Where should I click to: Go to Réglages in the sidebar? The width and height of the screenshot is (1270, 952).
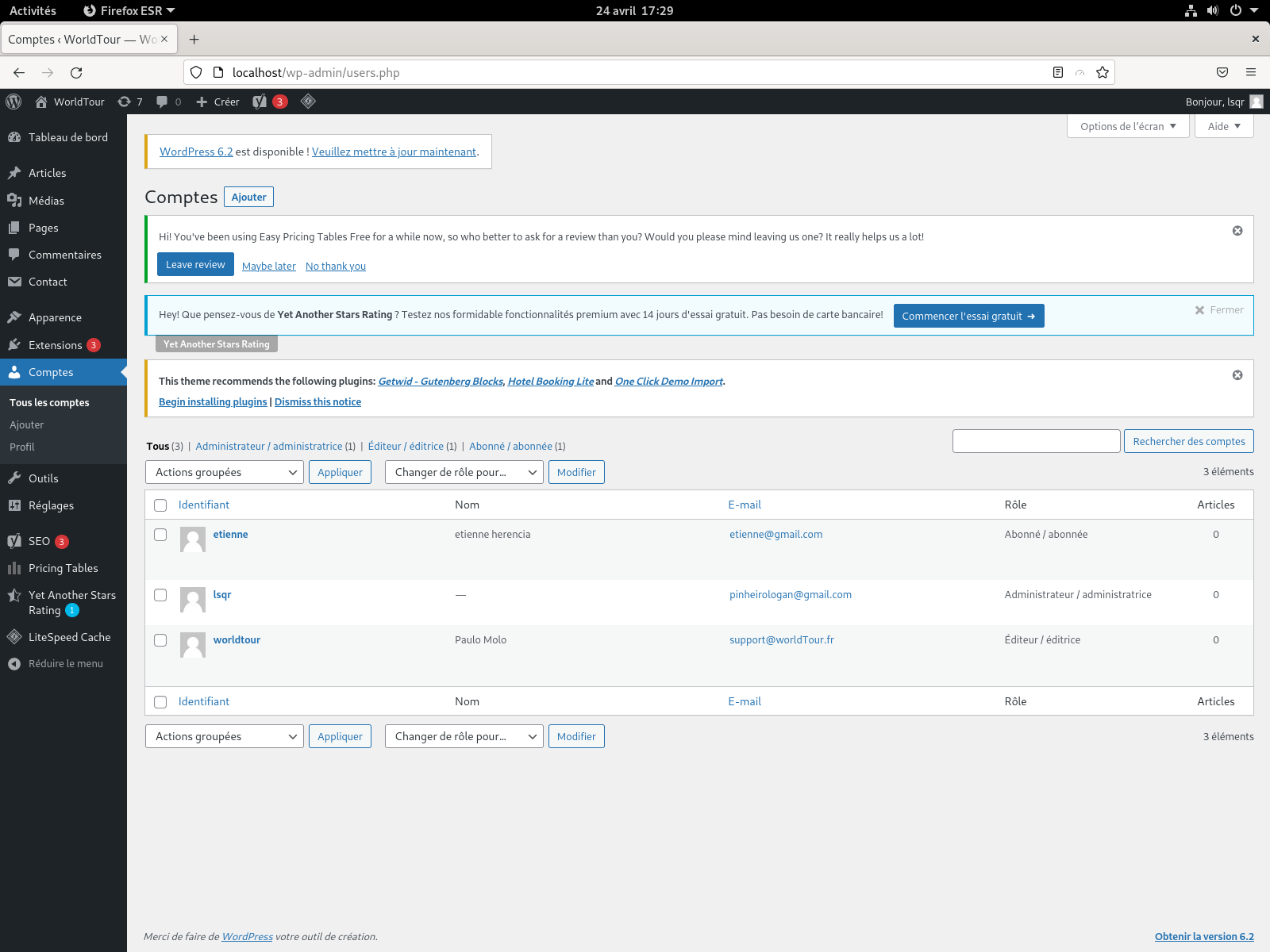(x=51, y=505)
